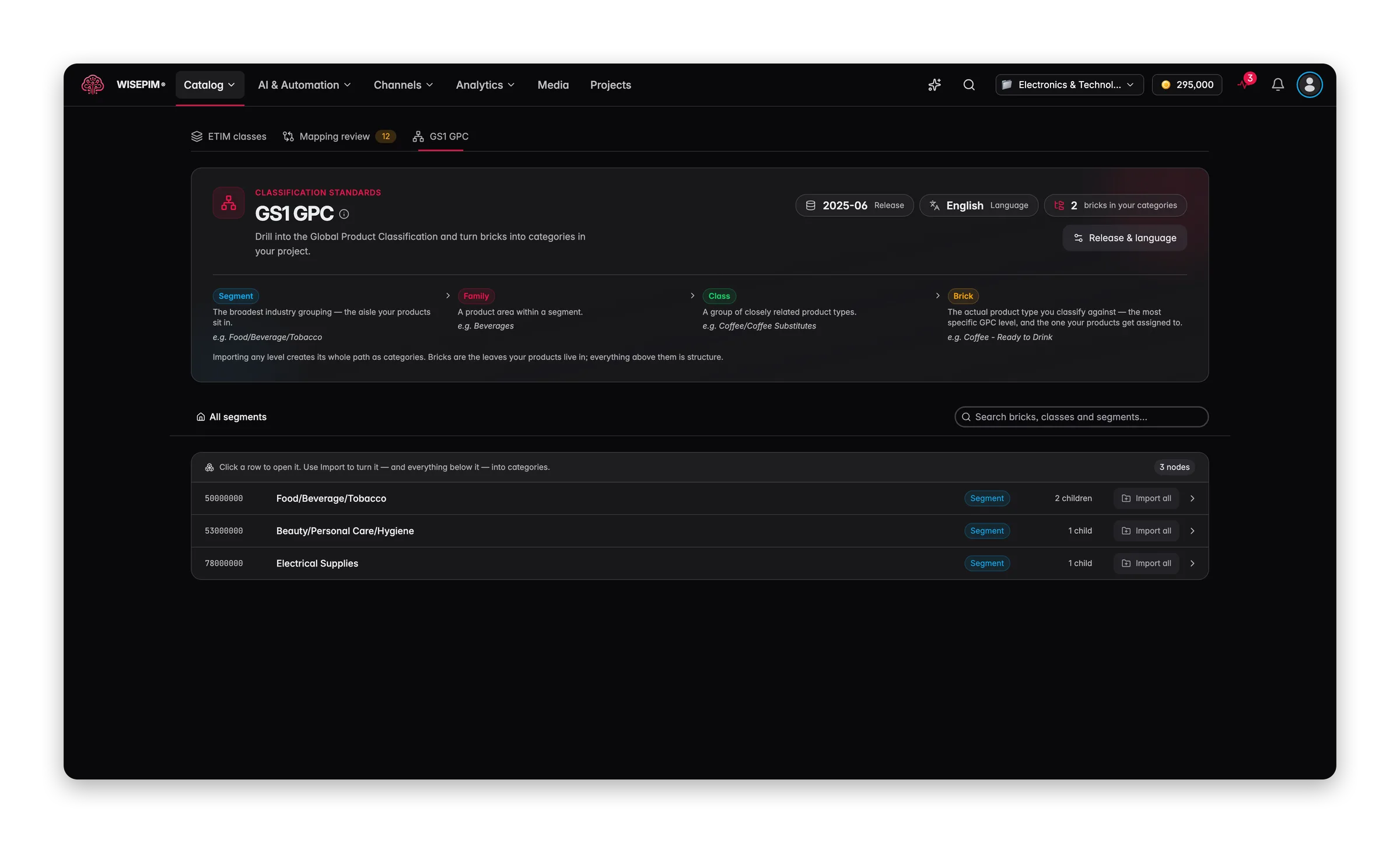
Task: Focus the Search bricks, classes and segments field
Action: (x=1081, y=417)
